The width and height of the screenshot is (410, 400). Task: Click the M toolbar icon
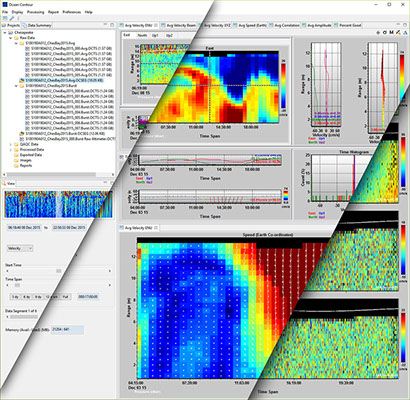pyautogui.click(x=391, y=33)
